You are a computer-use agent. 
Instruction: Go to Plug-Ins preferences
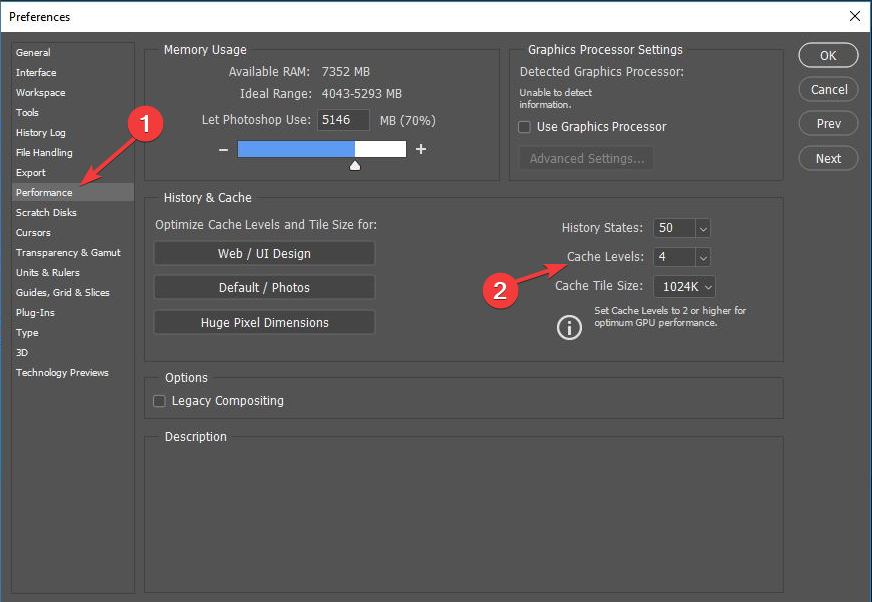pyautogui.click(x=35, y=313)
